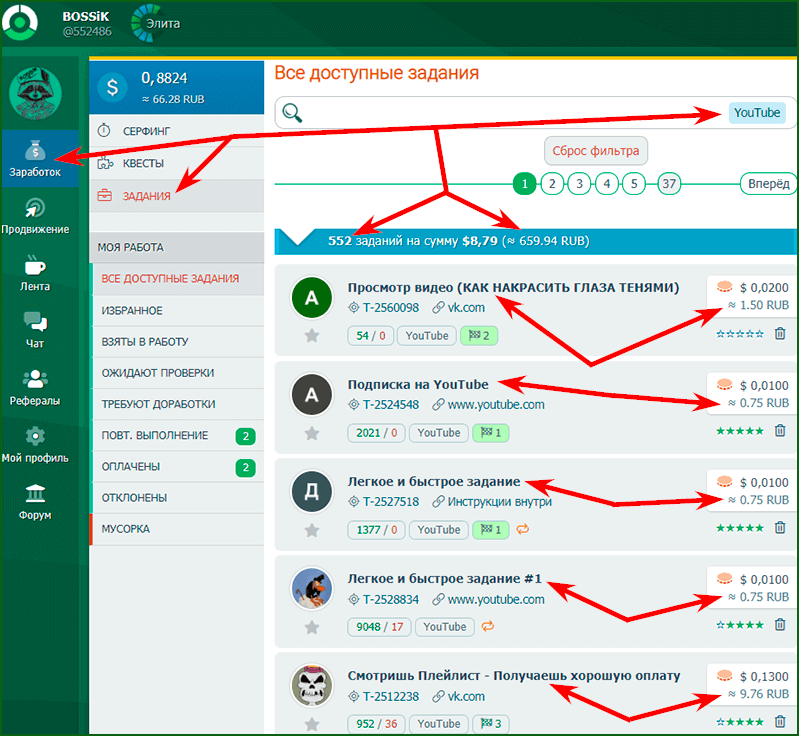This screenshot has width=799, height=736.
Task: Open the Чат chat section
Action: tap(35, 331)
